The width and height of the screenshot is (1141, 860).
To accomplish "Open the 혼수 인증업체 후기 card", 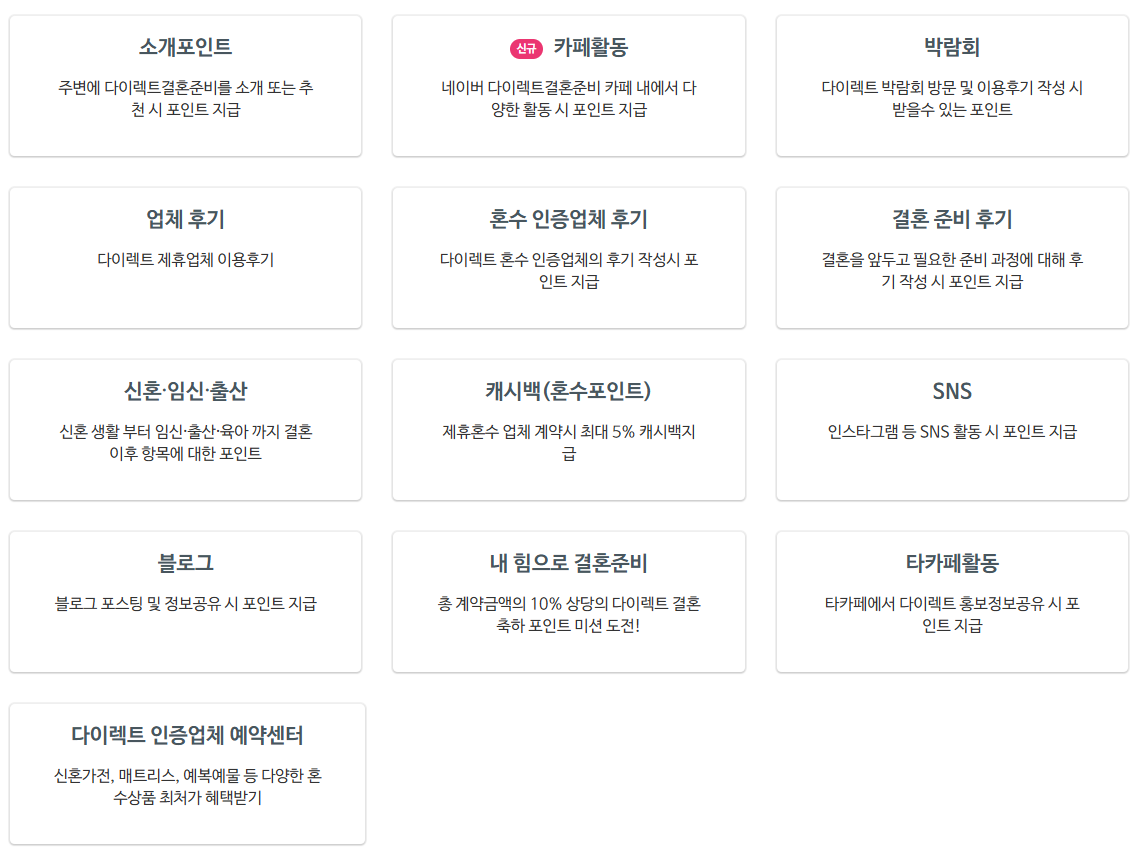I will click(569, 255).
